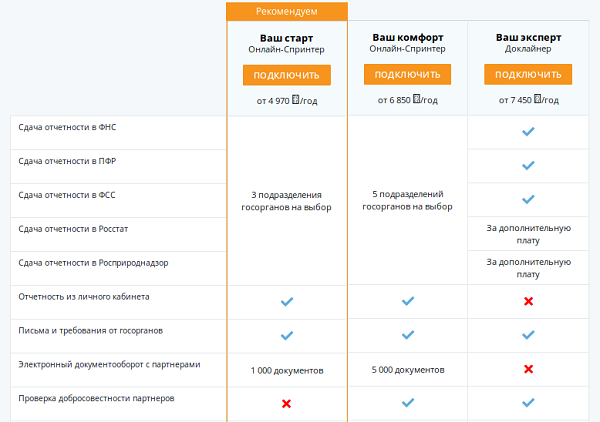Click red cross for личный кабинет in Ваш эксперт
The height and width of the screenshot is (422, 600).
(x=528, y=301)
